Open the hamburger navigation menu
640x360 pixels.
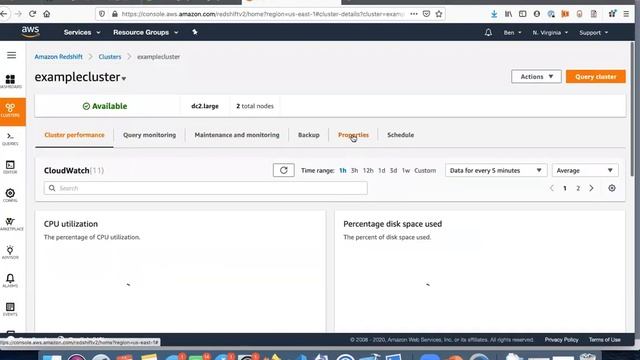11,55
